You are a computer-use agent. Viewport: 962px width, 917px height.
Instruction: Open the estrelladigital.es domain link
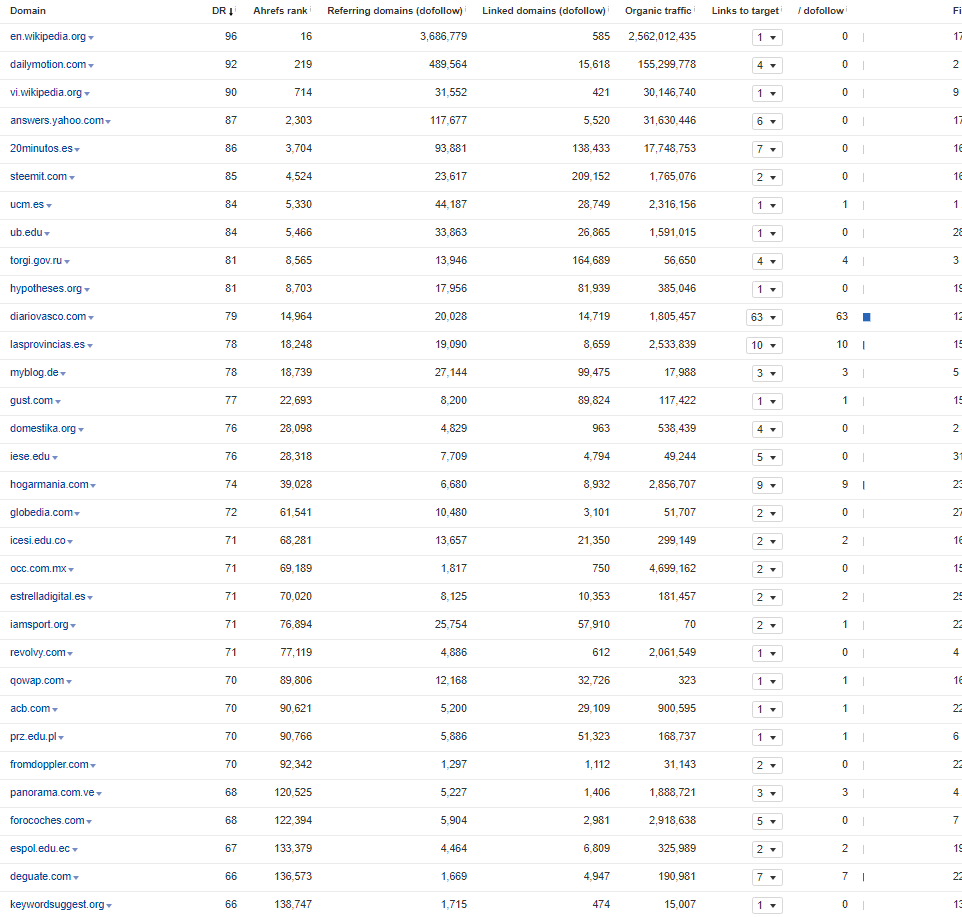[x=48, y=597]
